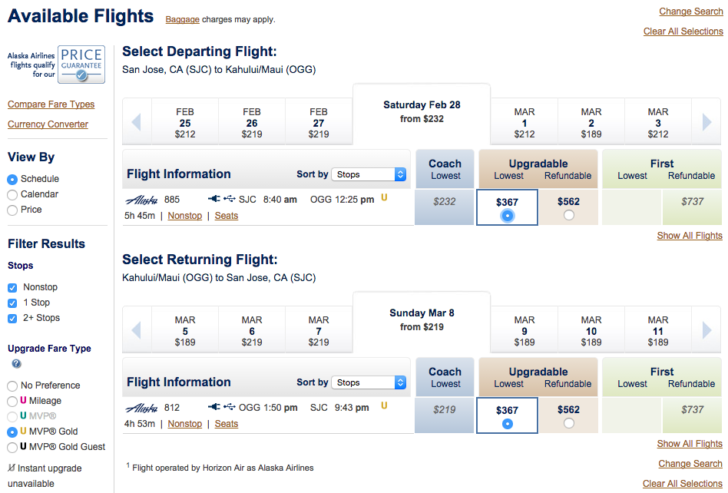
Task: Choose the $562 refundable departing fare
Action: 569,215
